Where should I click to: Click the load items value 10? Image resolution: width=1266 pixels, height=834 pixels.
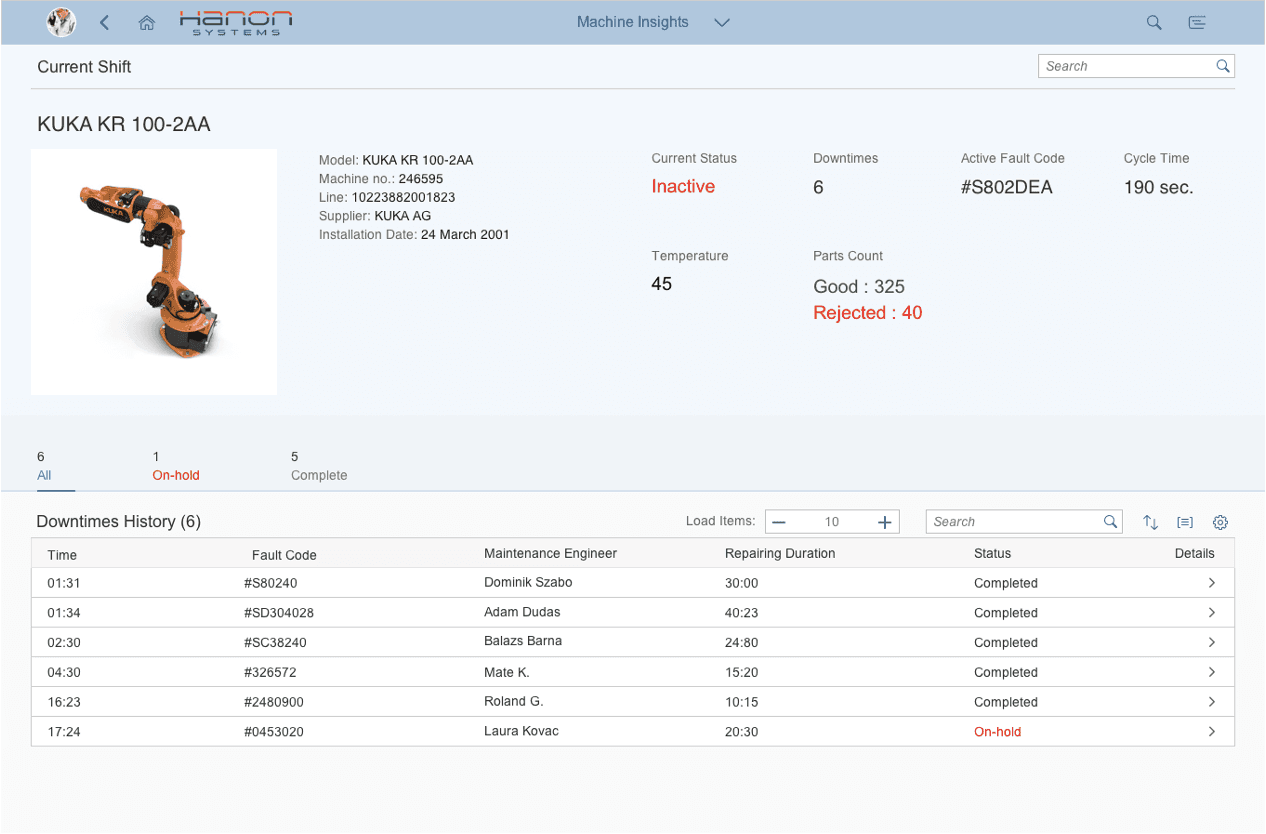[x=832, y=522]
